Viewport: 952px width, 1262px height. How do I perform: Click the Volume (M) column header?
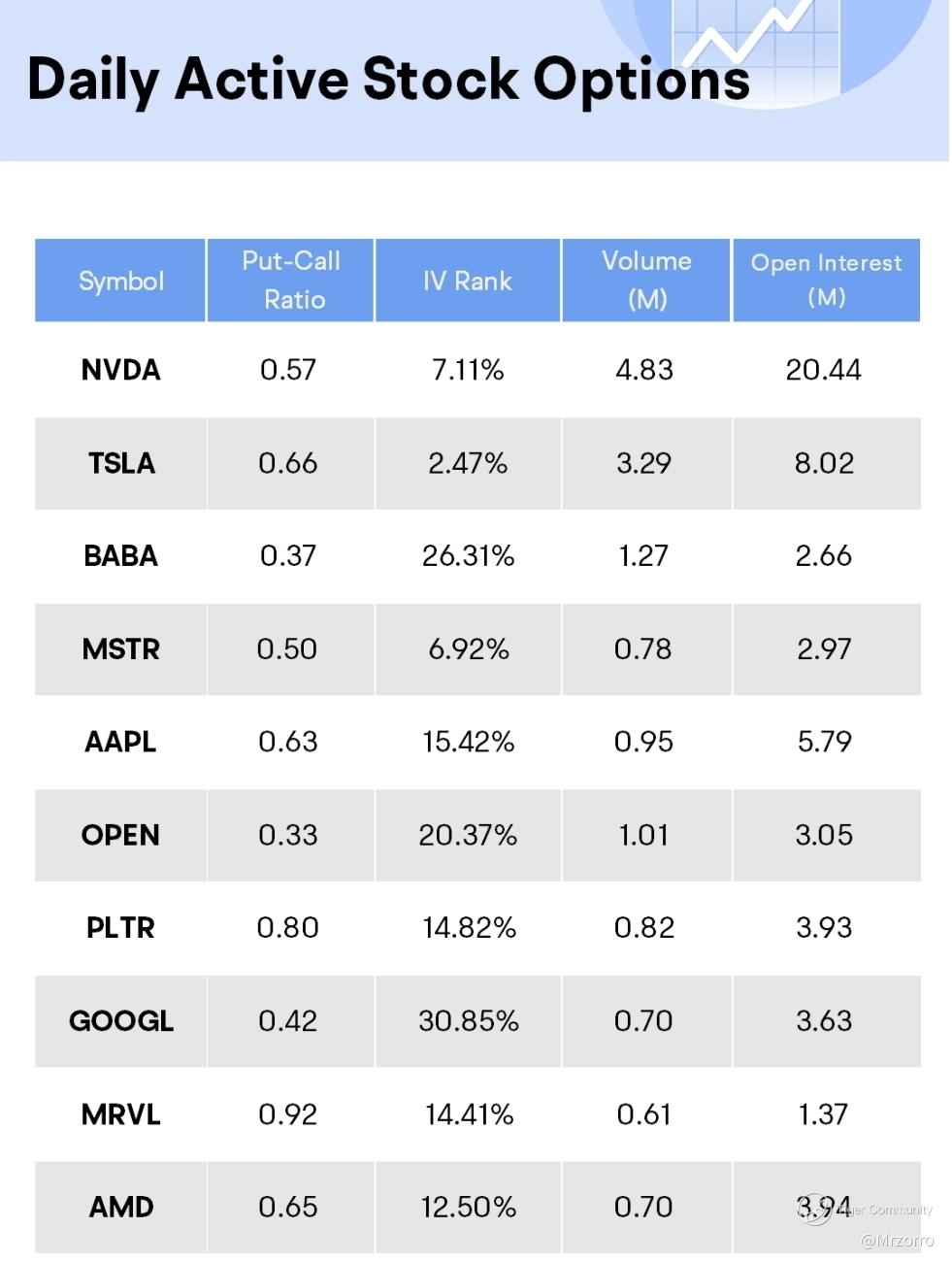pos(646,280)
